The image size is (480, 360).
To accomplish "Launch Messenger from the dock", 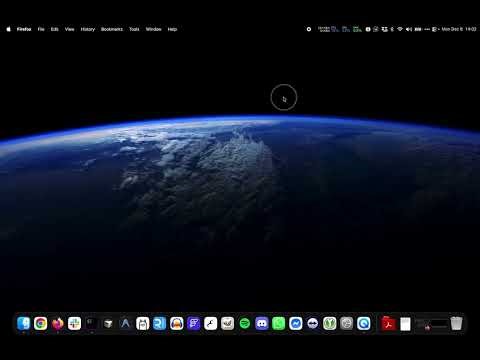I will 296,323.
